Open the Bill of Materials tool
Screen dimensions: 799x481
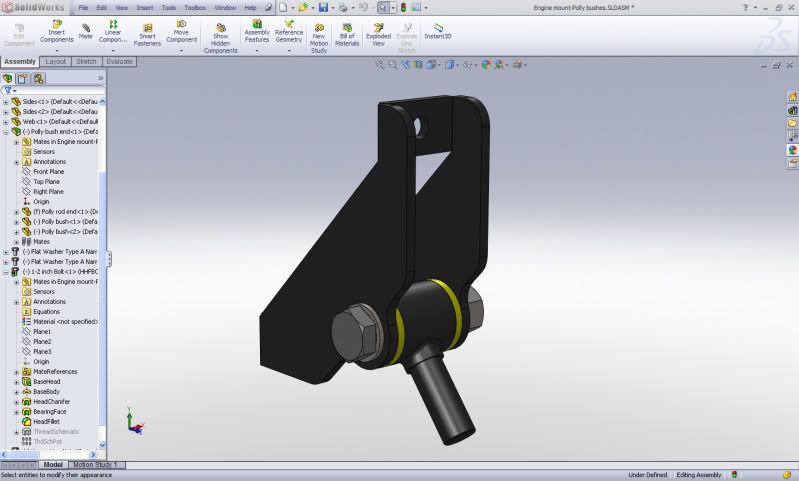(347, 33)
